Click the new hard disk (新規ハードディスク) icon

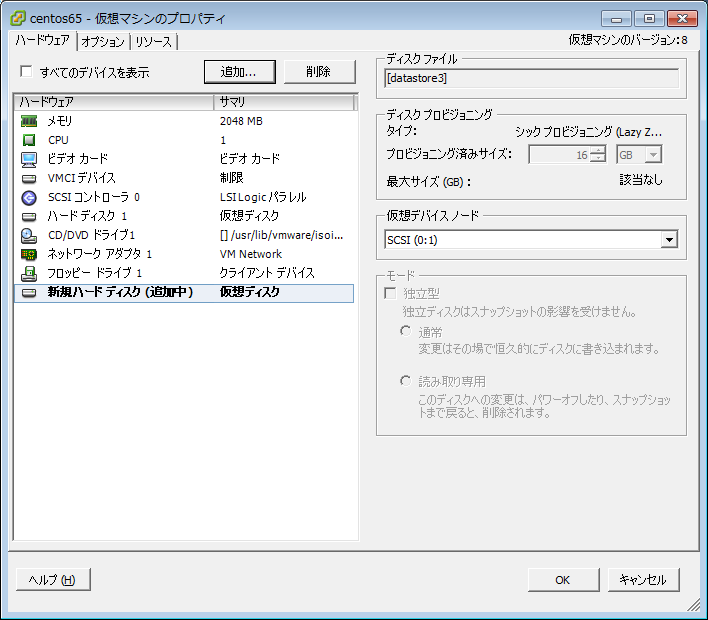point(29,293)
